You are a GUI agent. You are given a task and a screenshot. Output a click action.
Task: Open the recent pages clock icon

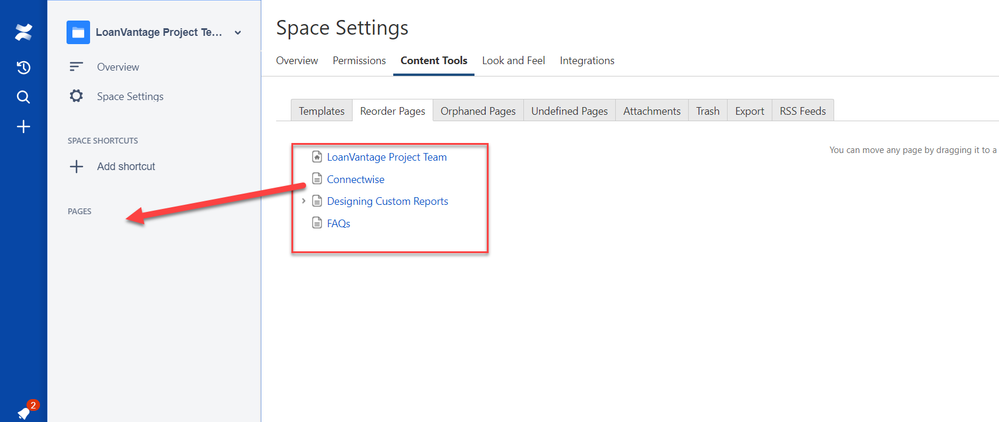(24, 68)
